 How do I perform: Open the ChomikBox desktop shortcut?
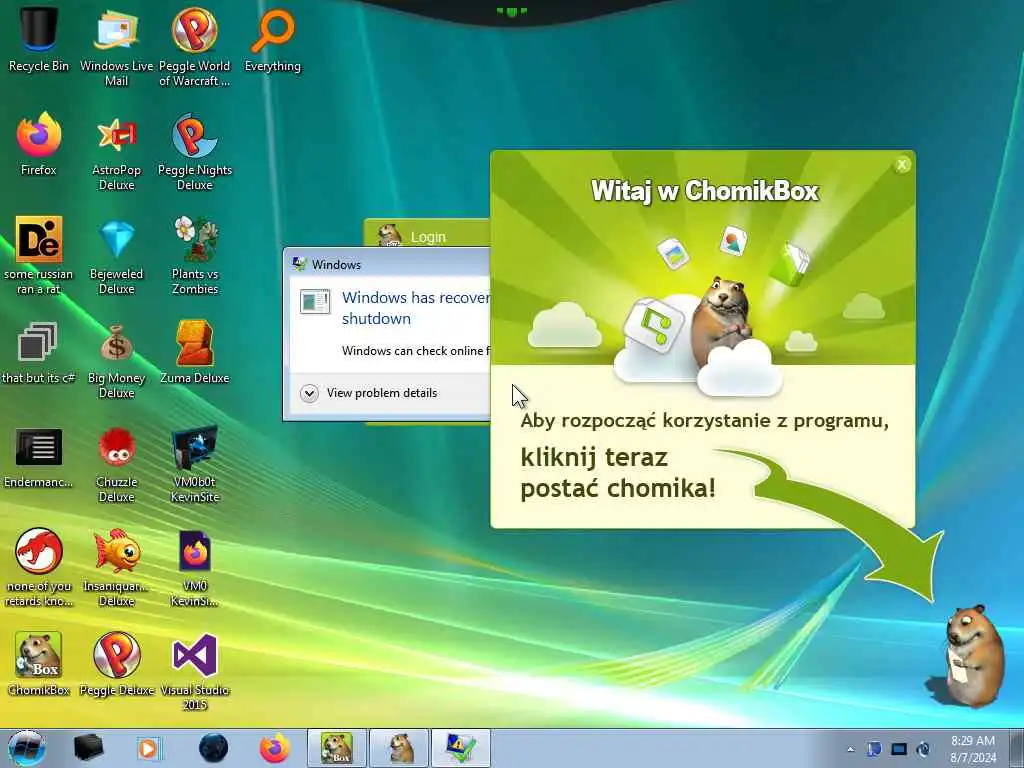coord(39,662)
